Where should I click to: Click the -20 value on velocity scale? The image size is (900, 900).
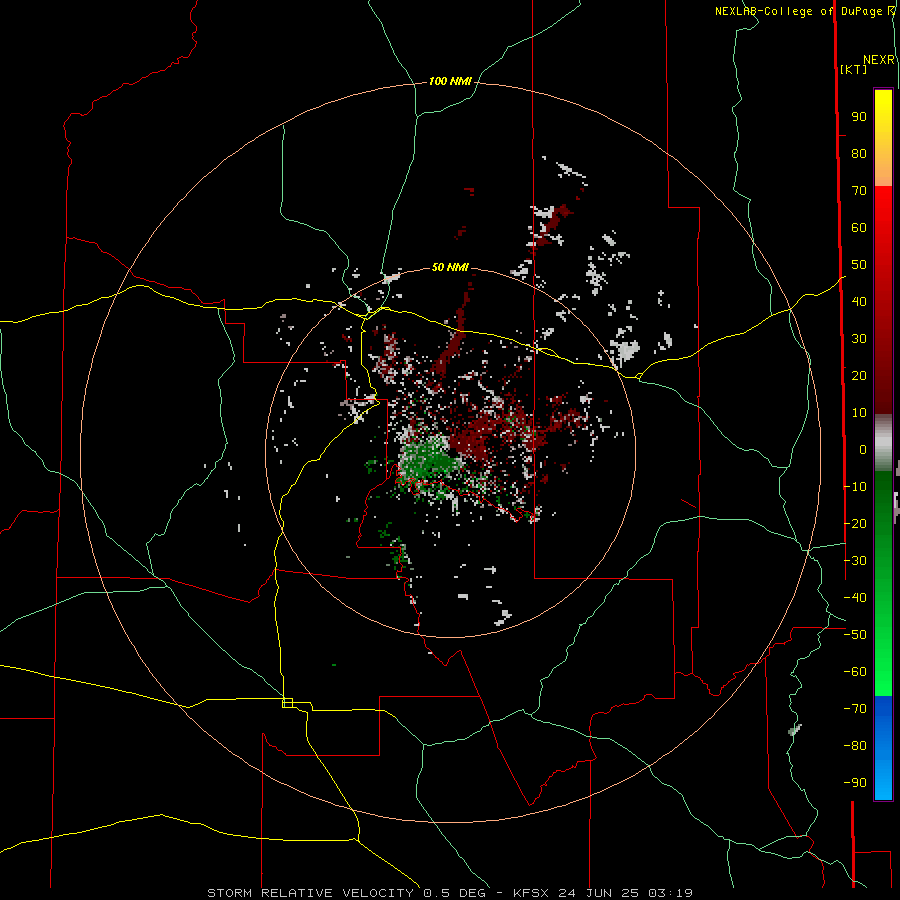[x=855, y=523]
